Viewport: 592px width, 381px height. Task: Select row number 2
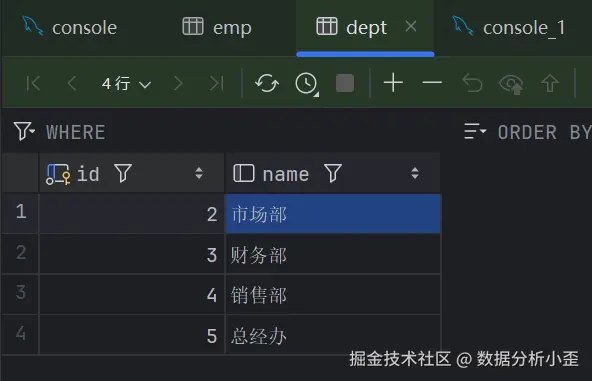(21, 253)
